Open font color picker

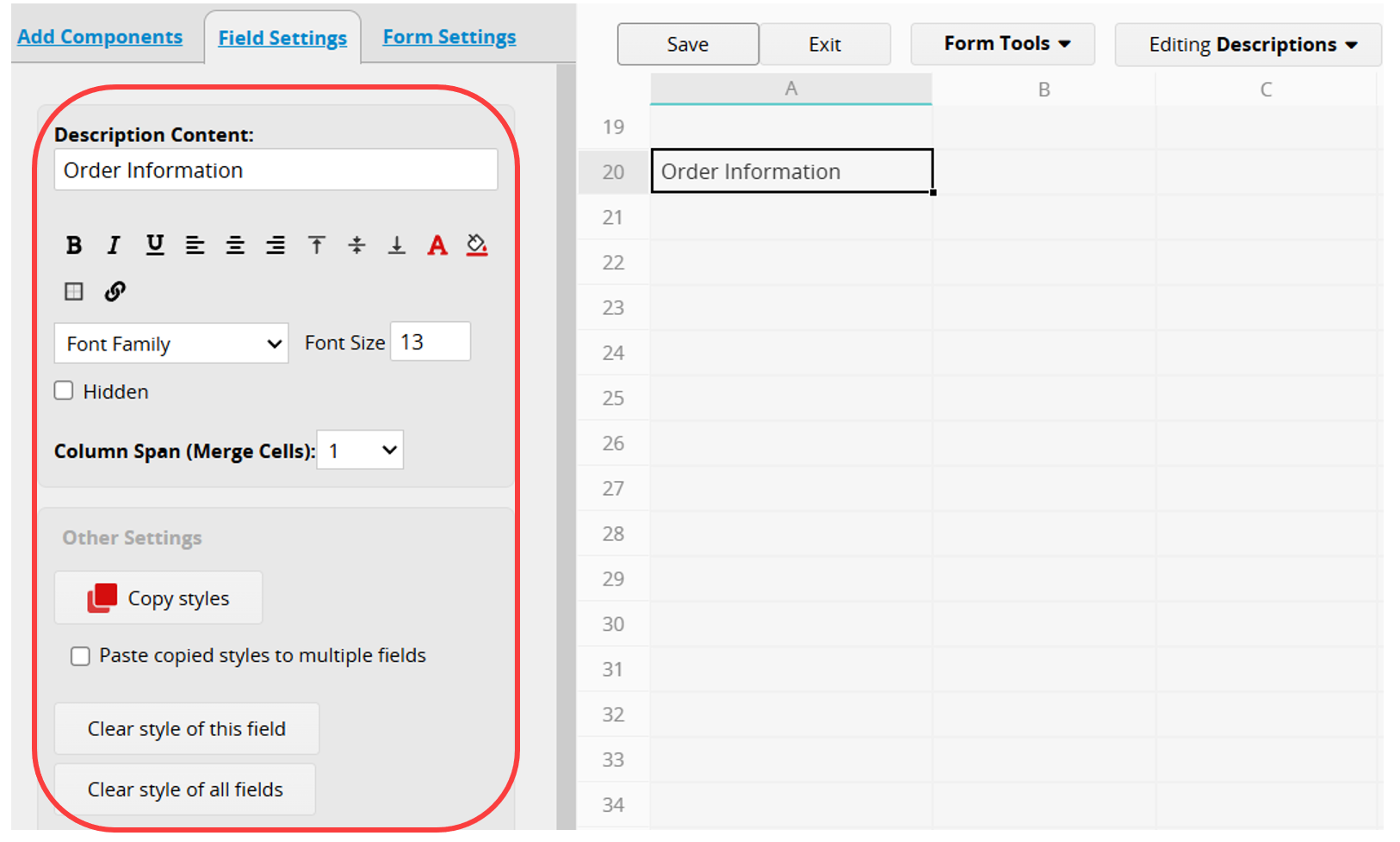[x=437, y=245]
